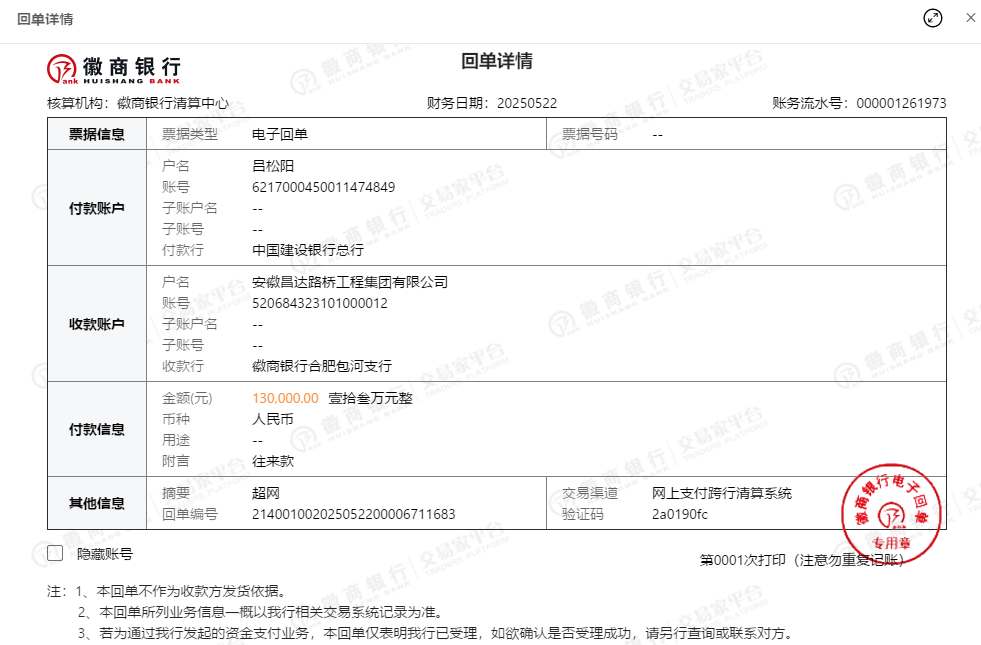Image resolution: width=981 pixels, height=645 pixels.
Task: Click the centered 回单详情 heading
Action: click(497, 62)
